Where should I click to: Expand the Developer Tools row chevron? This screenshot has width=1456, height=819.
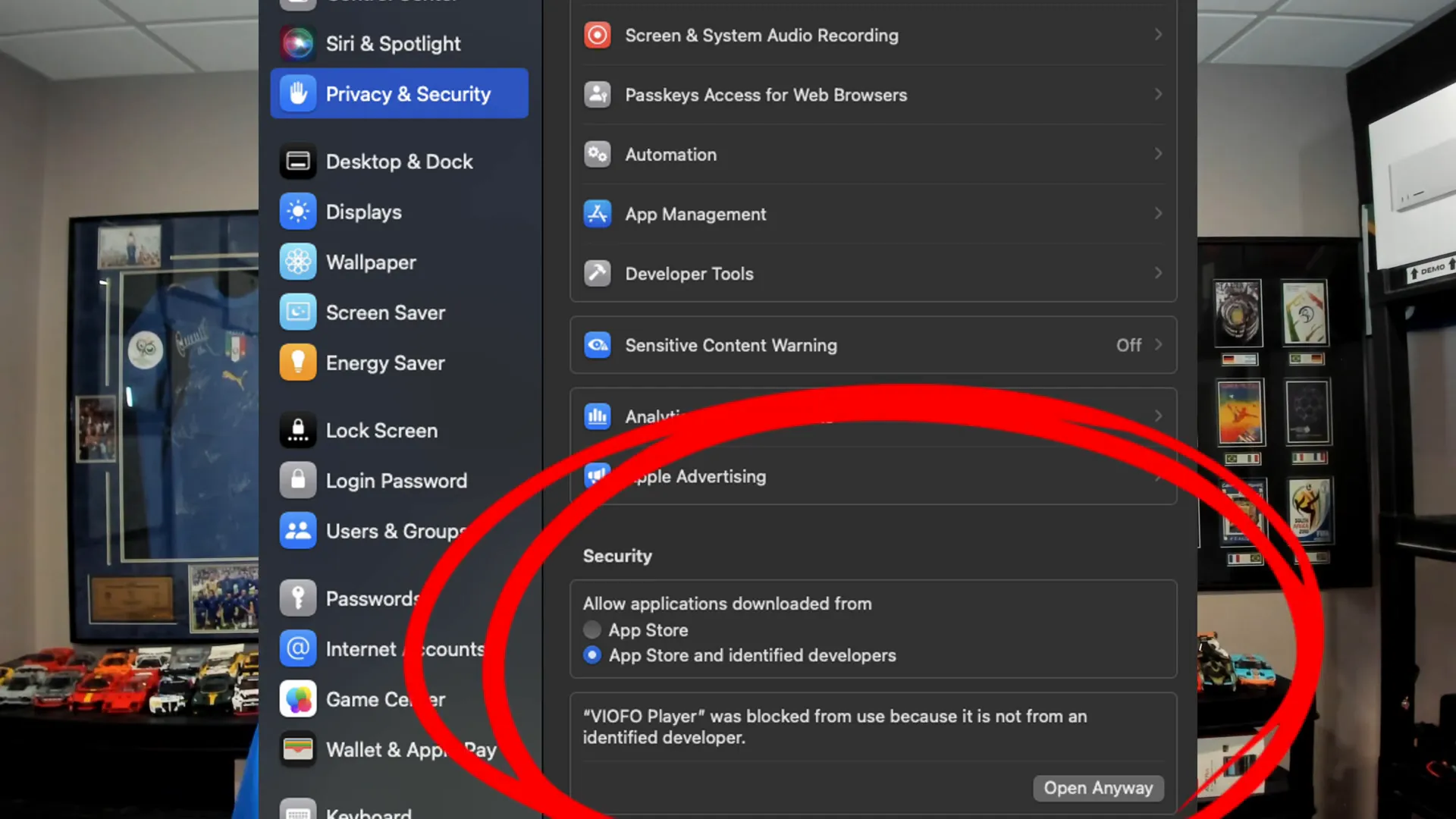(x=1158, y=273)
